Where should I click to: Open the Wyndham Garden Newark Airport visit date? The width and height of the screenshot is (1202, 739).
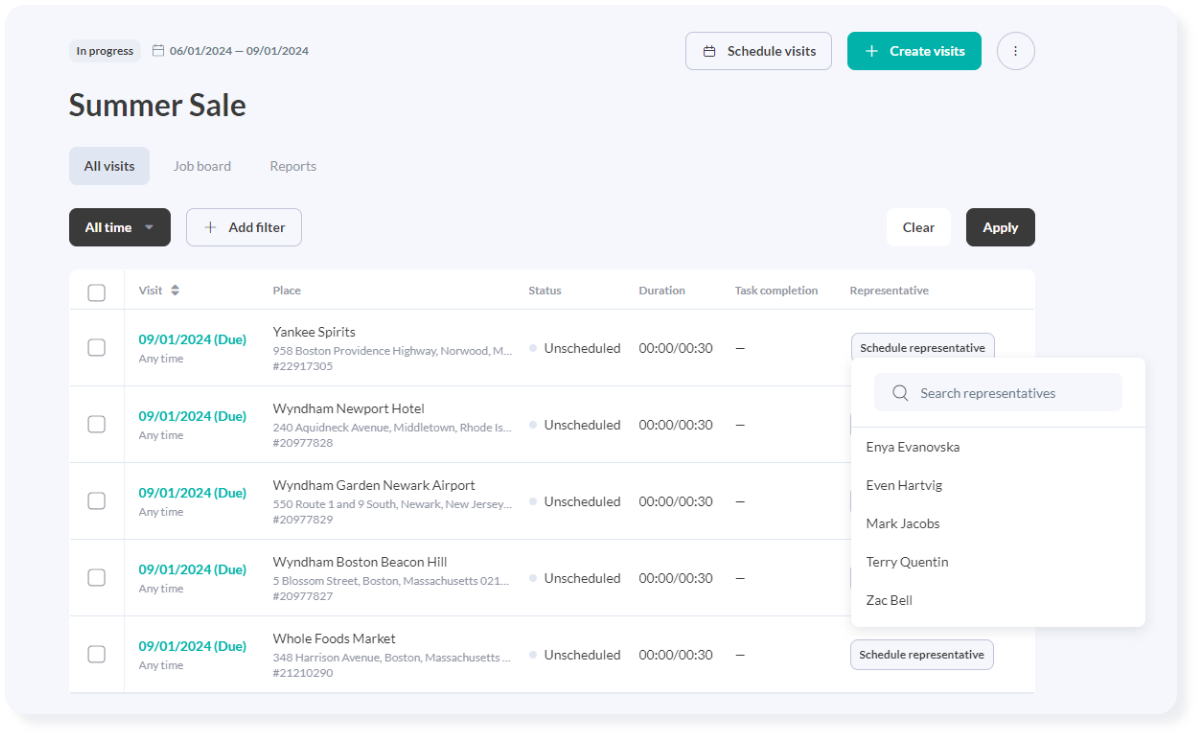point(192,493)
